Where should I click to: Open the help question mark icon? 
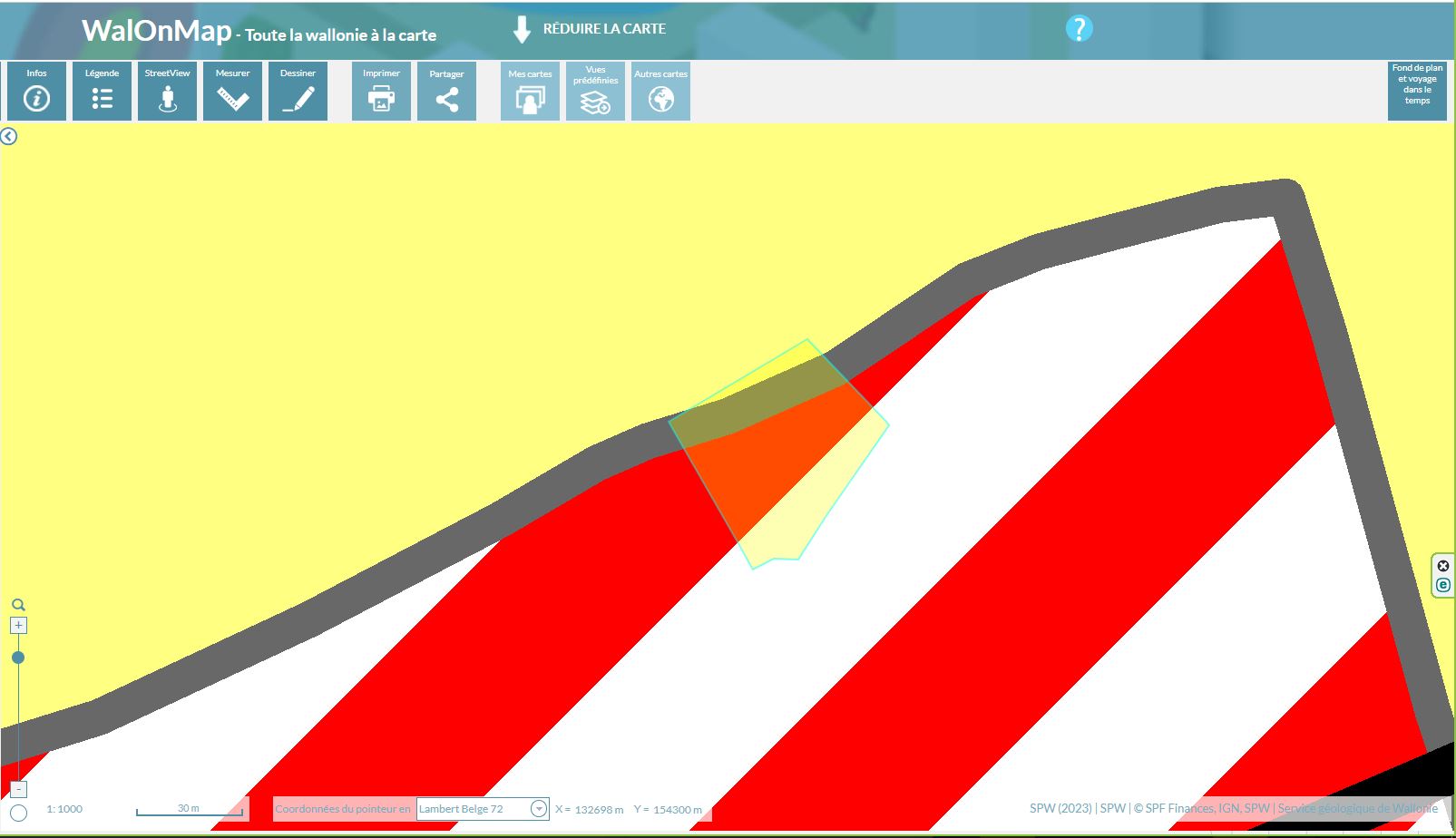click(1079, 29)
